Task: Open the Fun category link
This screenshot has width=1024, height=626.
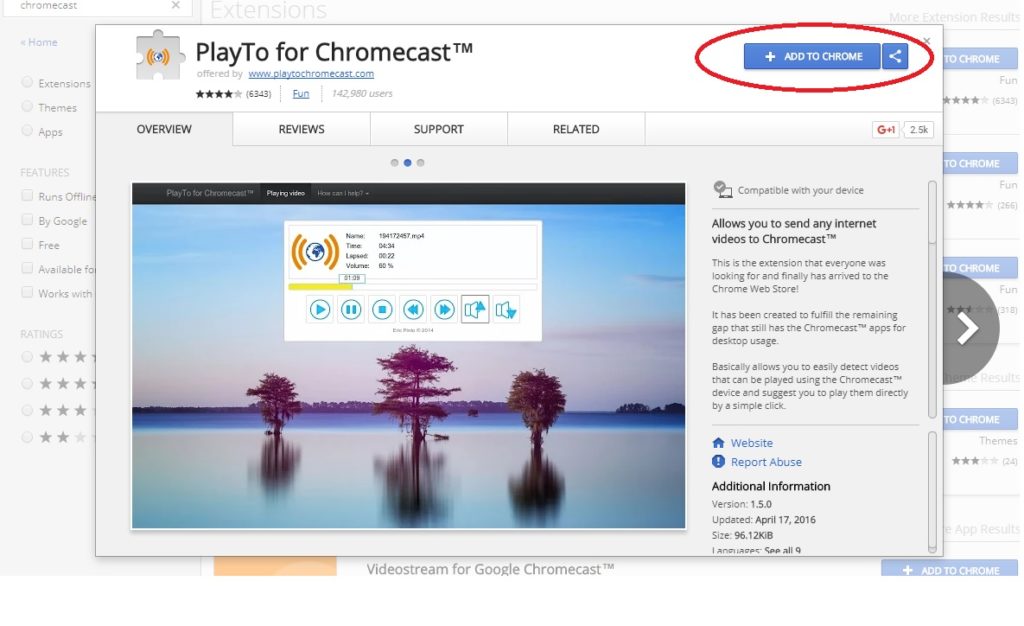Action: [300, 94]
